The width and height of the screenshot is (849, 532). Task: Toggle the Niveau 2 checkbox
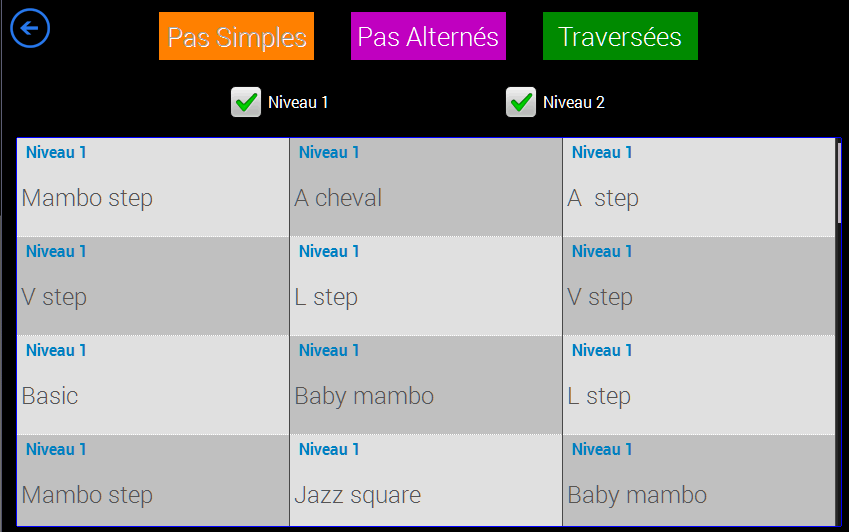coord(521,102)
